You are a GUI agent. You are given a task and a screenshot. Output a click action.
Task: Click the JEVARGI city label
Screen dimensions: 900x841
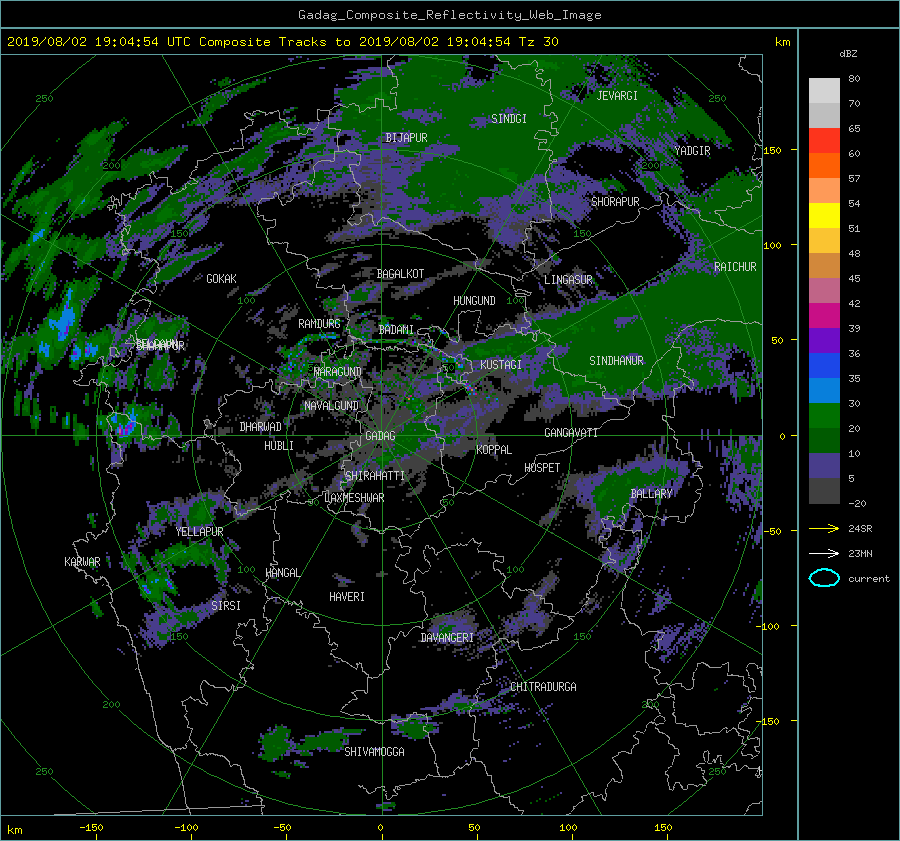coord(617,96)
